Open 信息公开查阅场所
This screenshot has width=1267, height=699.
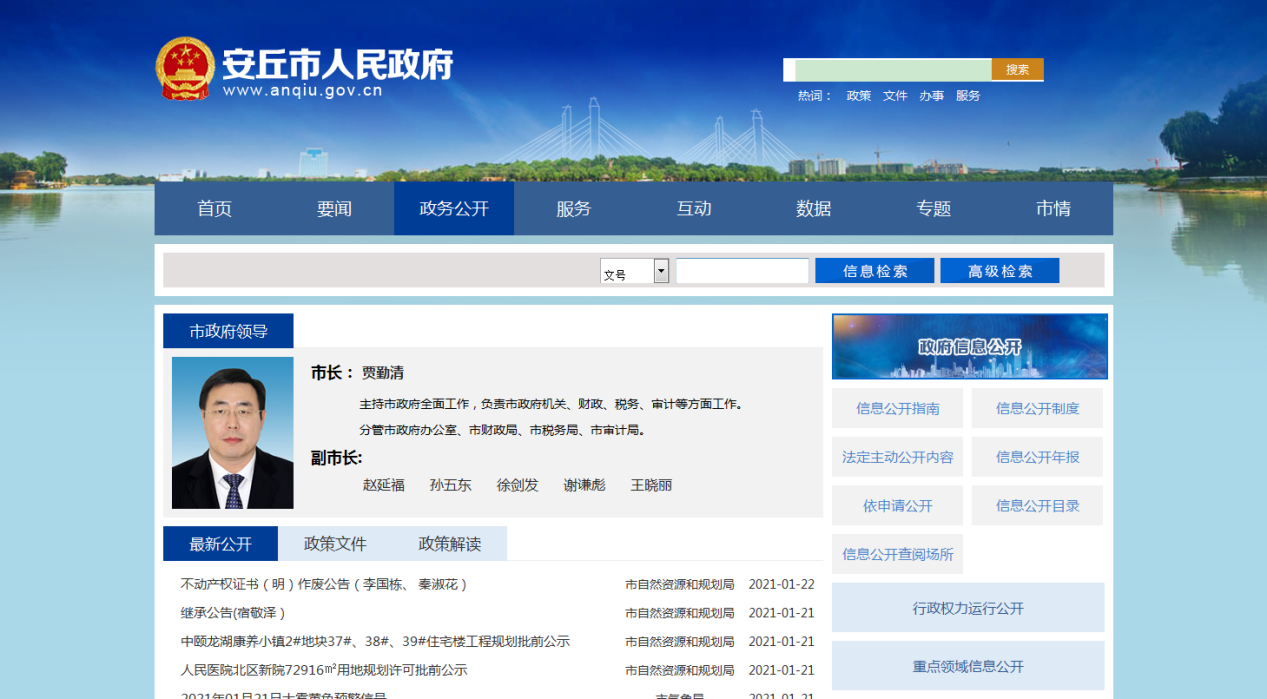[x=898, y=554]
